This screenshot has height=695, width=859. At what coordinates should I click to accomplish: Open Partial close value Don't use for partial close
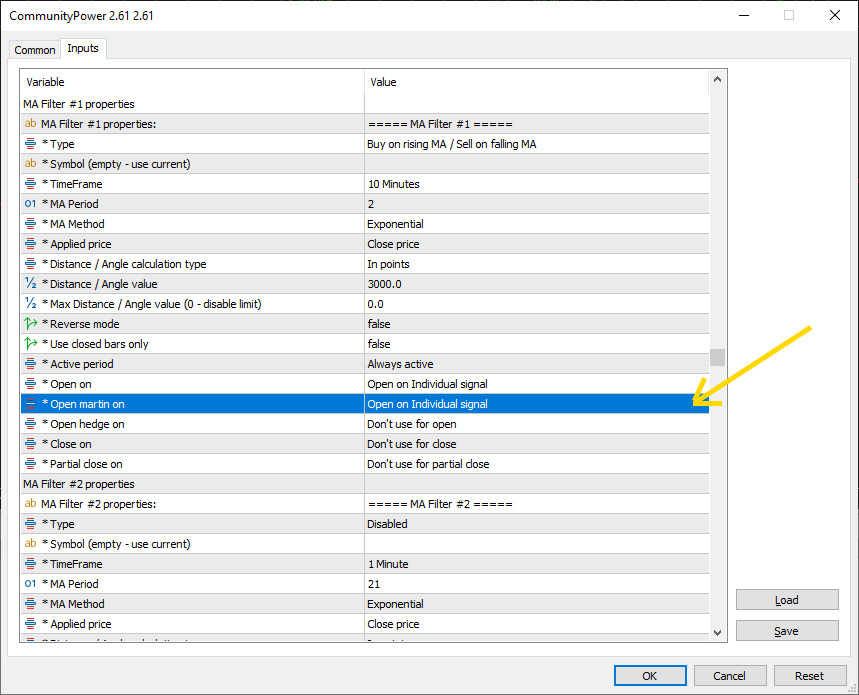(537, 464)
